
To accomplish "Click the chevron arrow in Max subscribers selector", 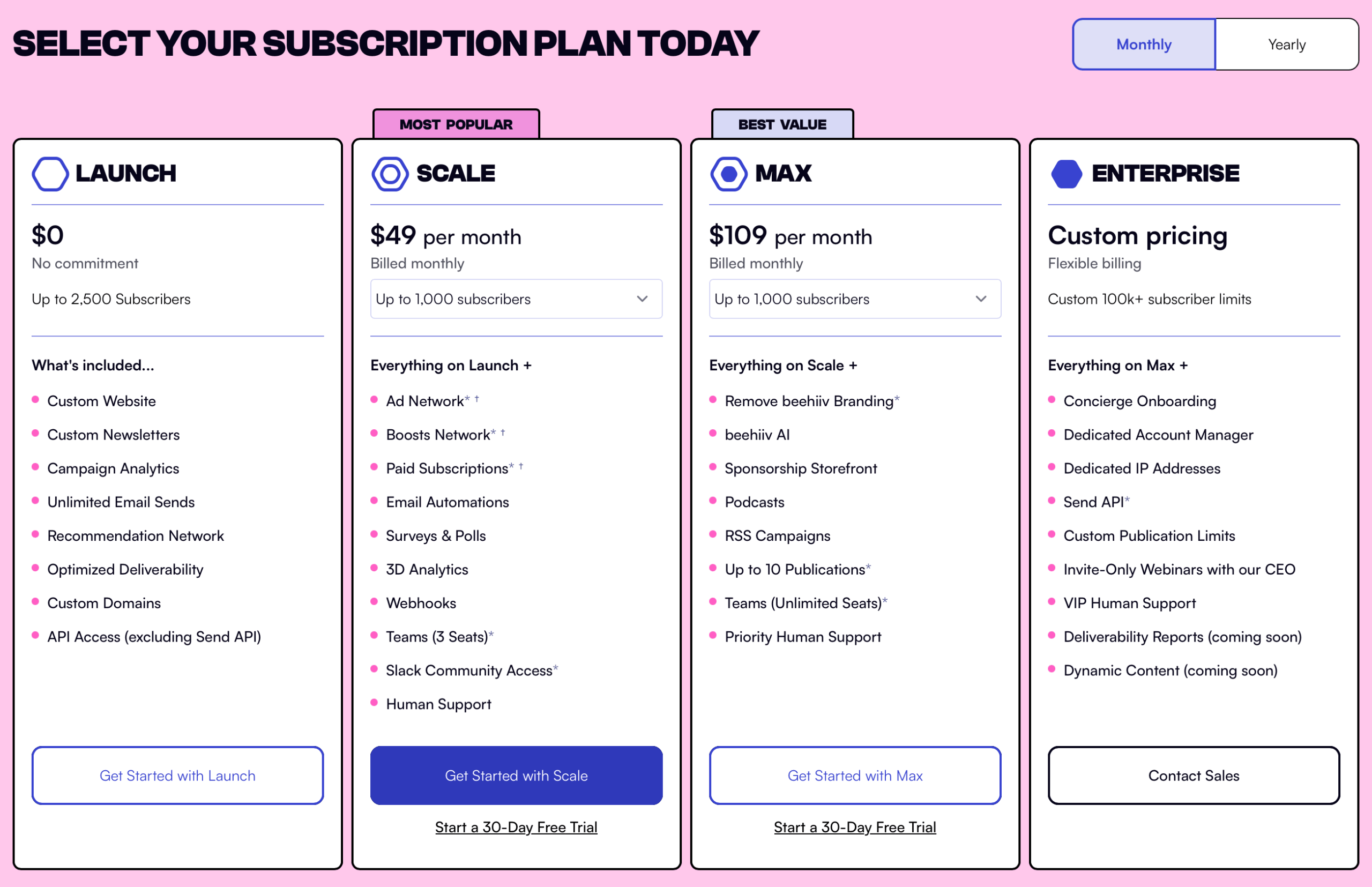I will (981, 299).
